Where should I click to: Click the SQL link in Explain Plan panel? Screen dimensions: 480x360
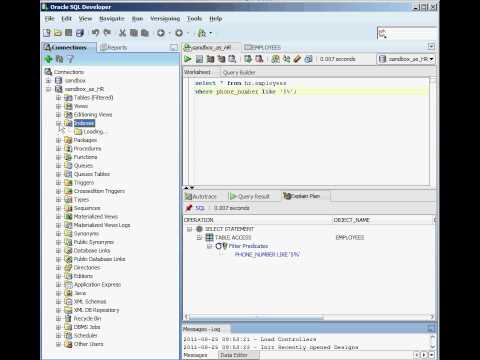[x=200, y=208]
